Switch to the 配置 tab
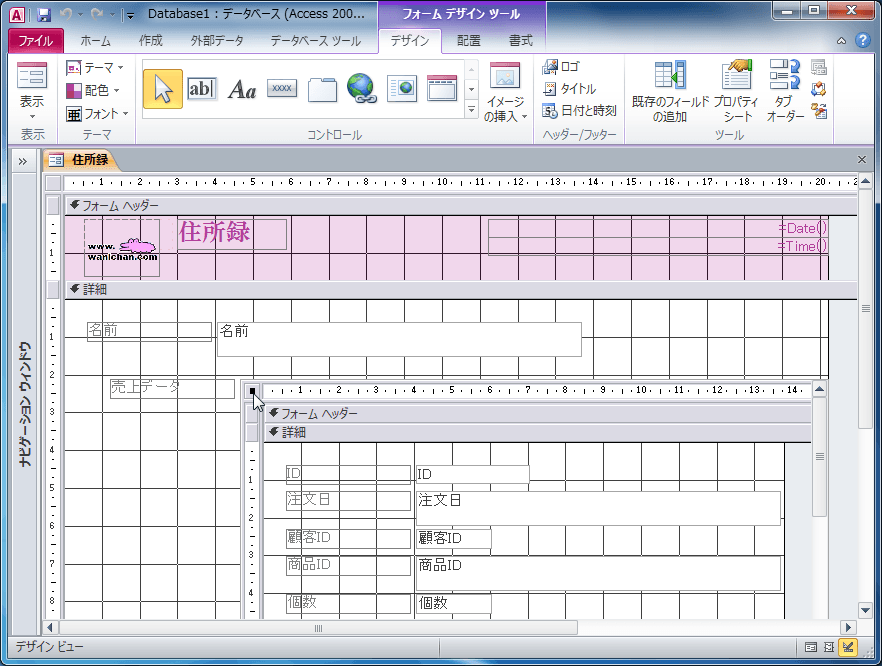Screen dimensions: 882x666 469,40
